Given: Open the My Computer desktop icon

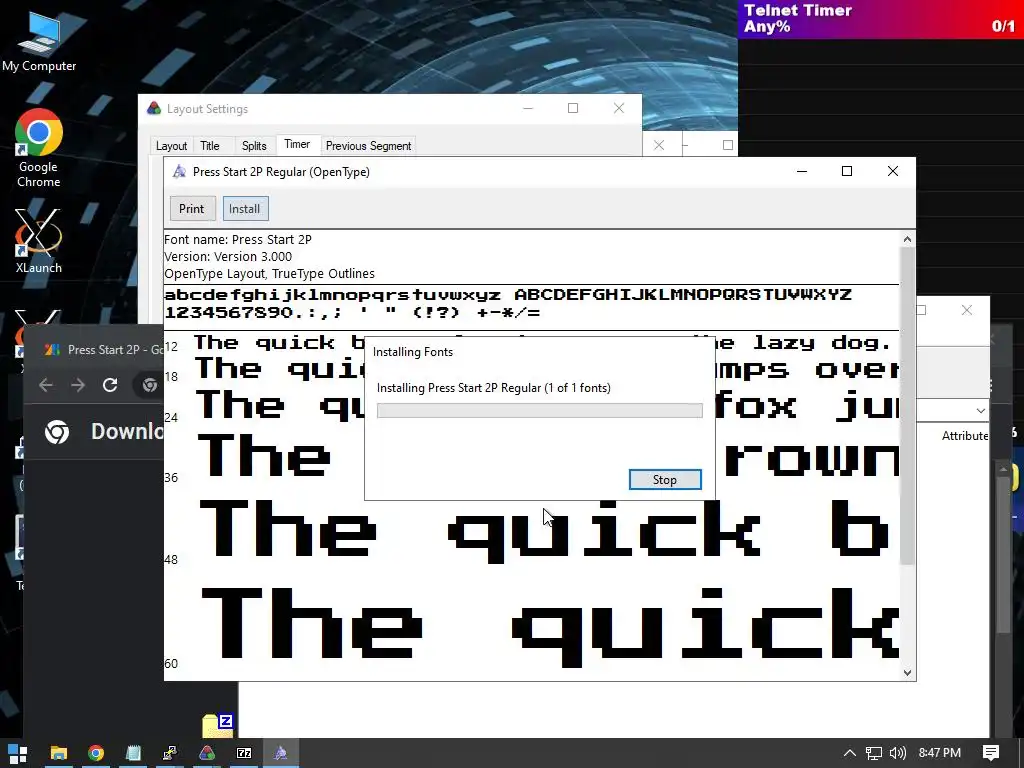Looking at the screenshot, I should 39,42.
